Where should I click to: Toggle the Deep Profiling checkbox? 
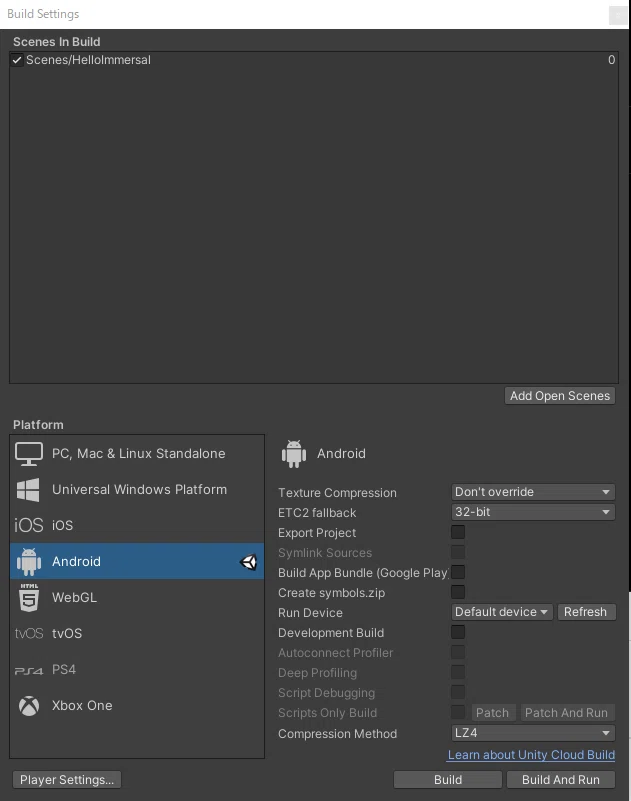tap(458, 672)
